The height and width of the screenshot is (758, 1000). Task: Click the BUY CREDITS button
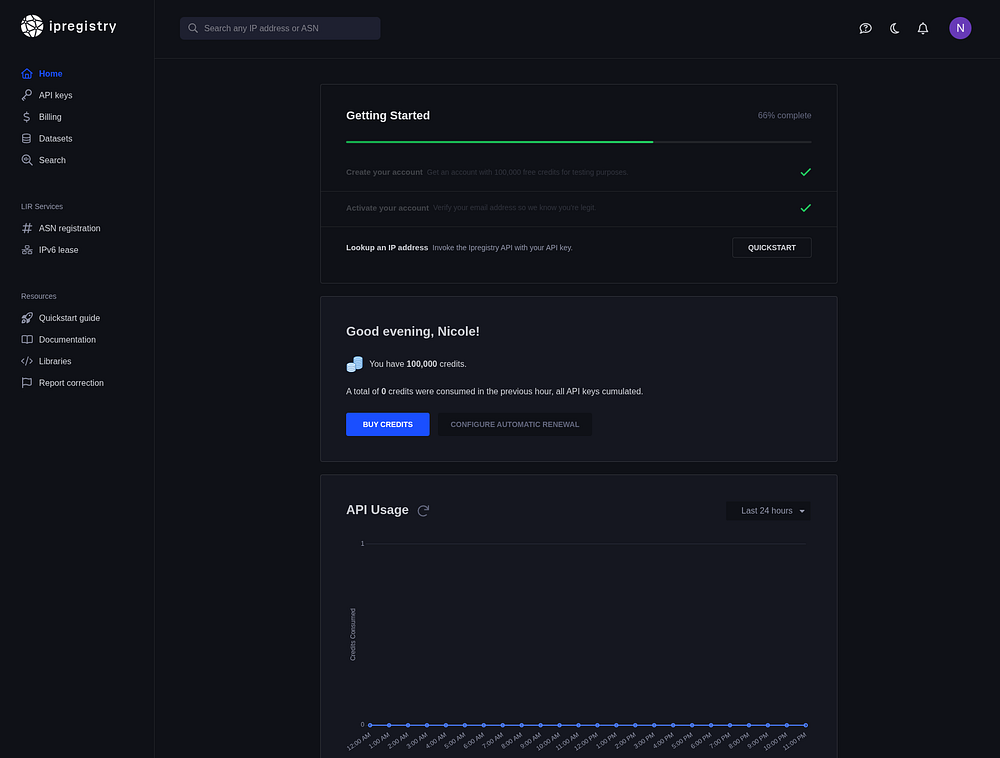388,425
